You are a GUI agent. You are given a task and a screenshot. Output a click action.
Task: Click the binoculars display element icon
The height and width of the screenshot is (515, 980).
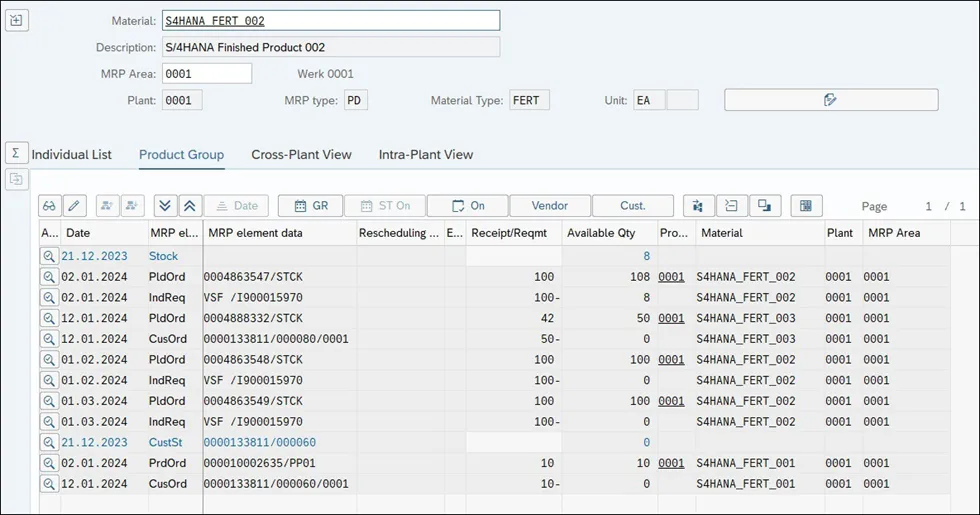coord(49,206)
